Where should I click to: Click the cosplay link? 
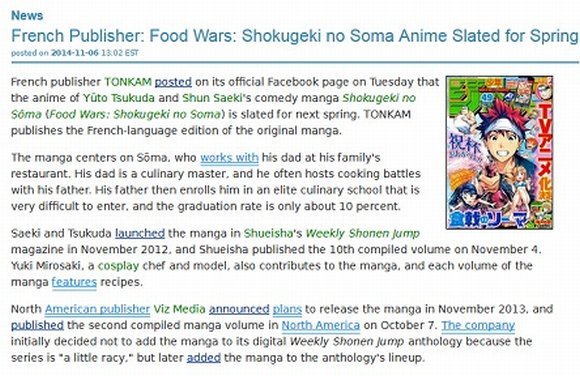click(118, 266)
